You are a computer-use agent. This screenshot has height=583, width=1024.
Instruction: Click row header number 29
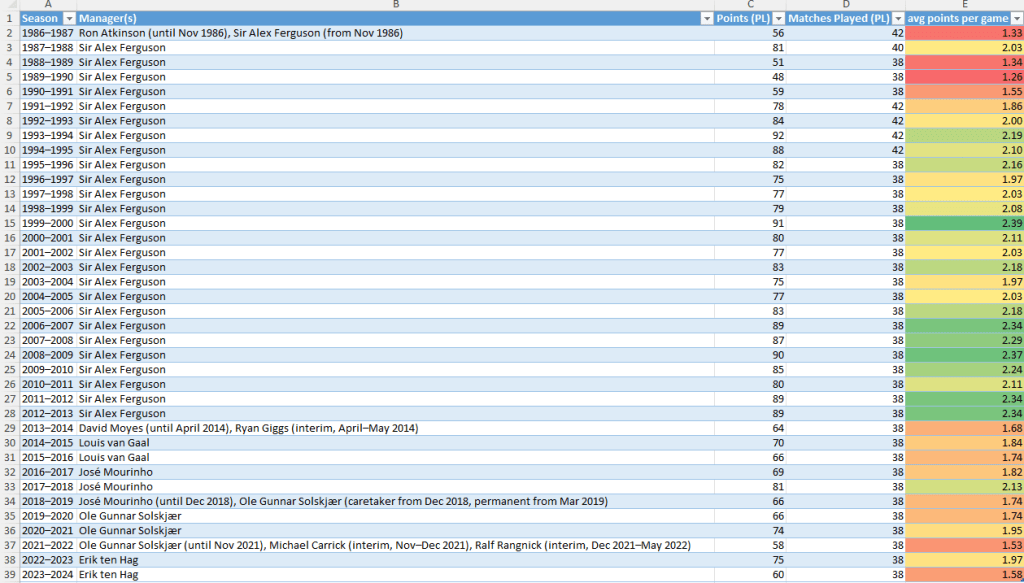pos(9,428)
